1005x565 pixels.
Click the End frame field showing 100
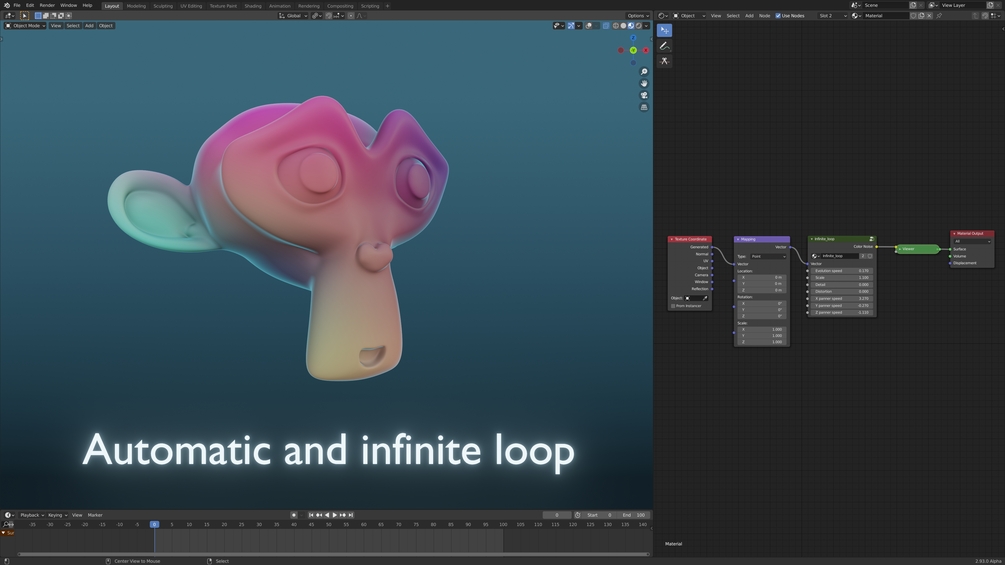(x=634, y=515)
